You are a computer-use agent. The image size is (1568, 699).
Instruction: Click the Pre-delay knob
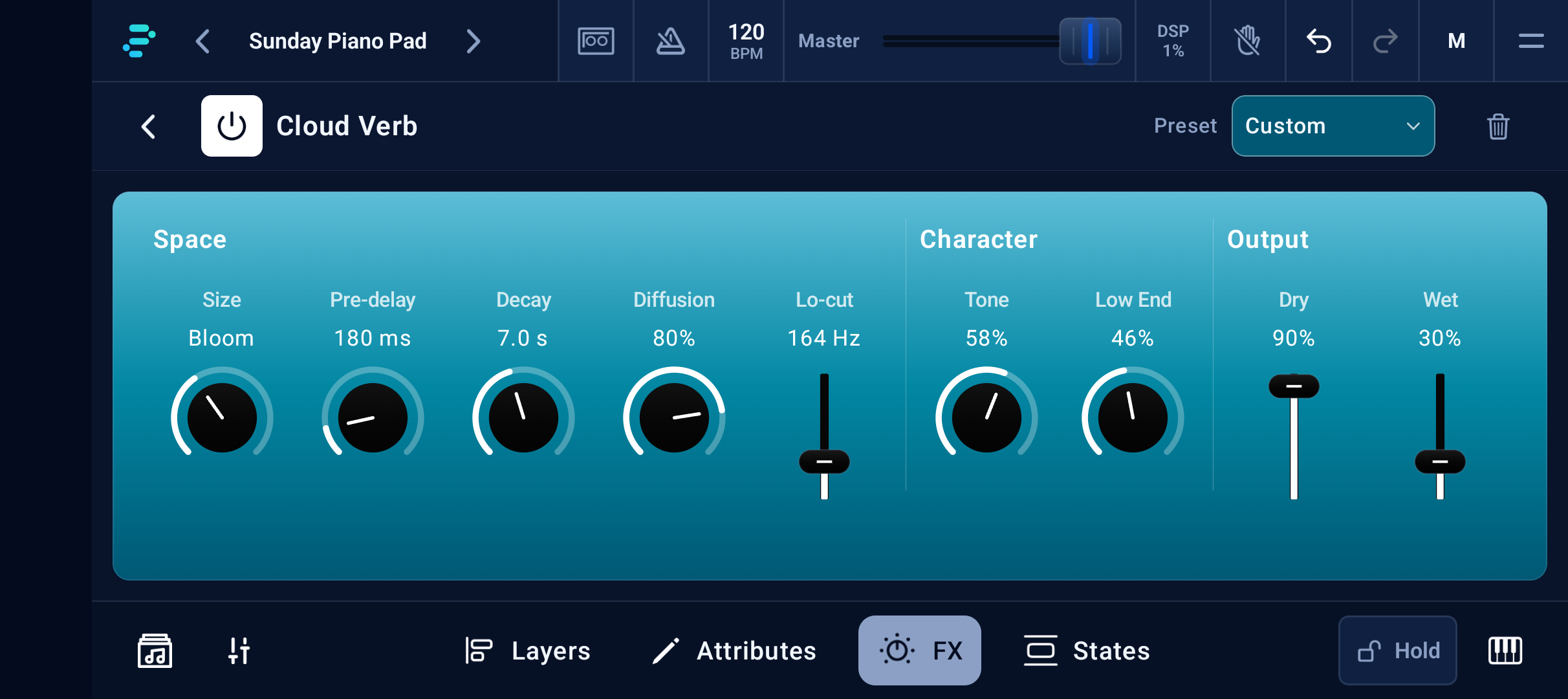click(373, 417)
